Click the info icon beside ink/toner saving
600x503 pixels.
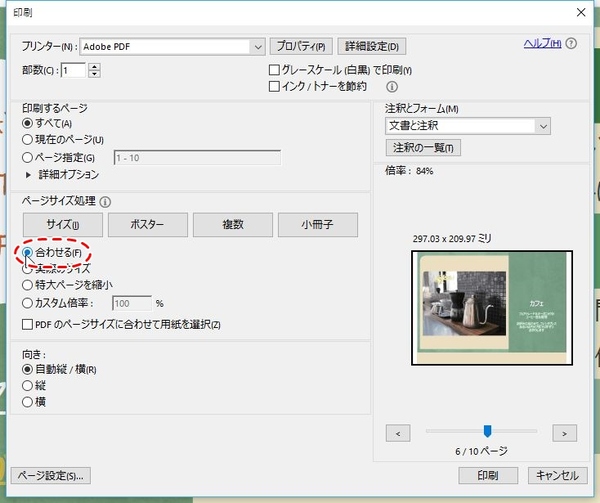point(391,87)
